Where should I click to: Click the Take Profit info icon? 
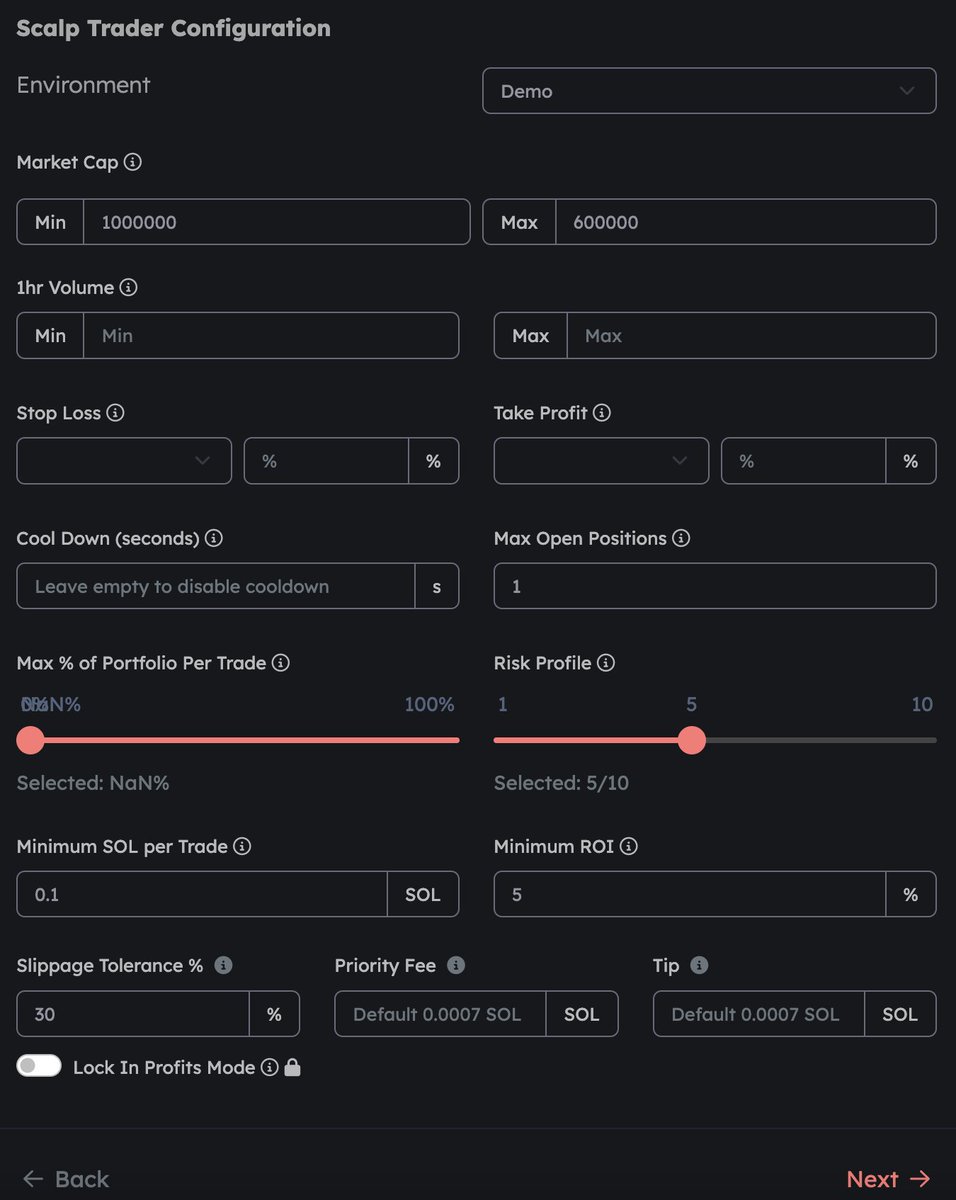tap(602, 412)
